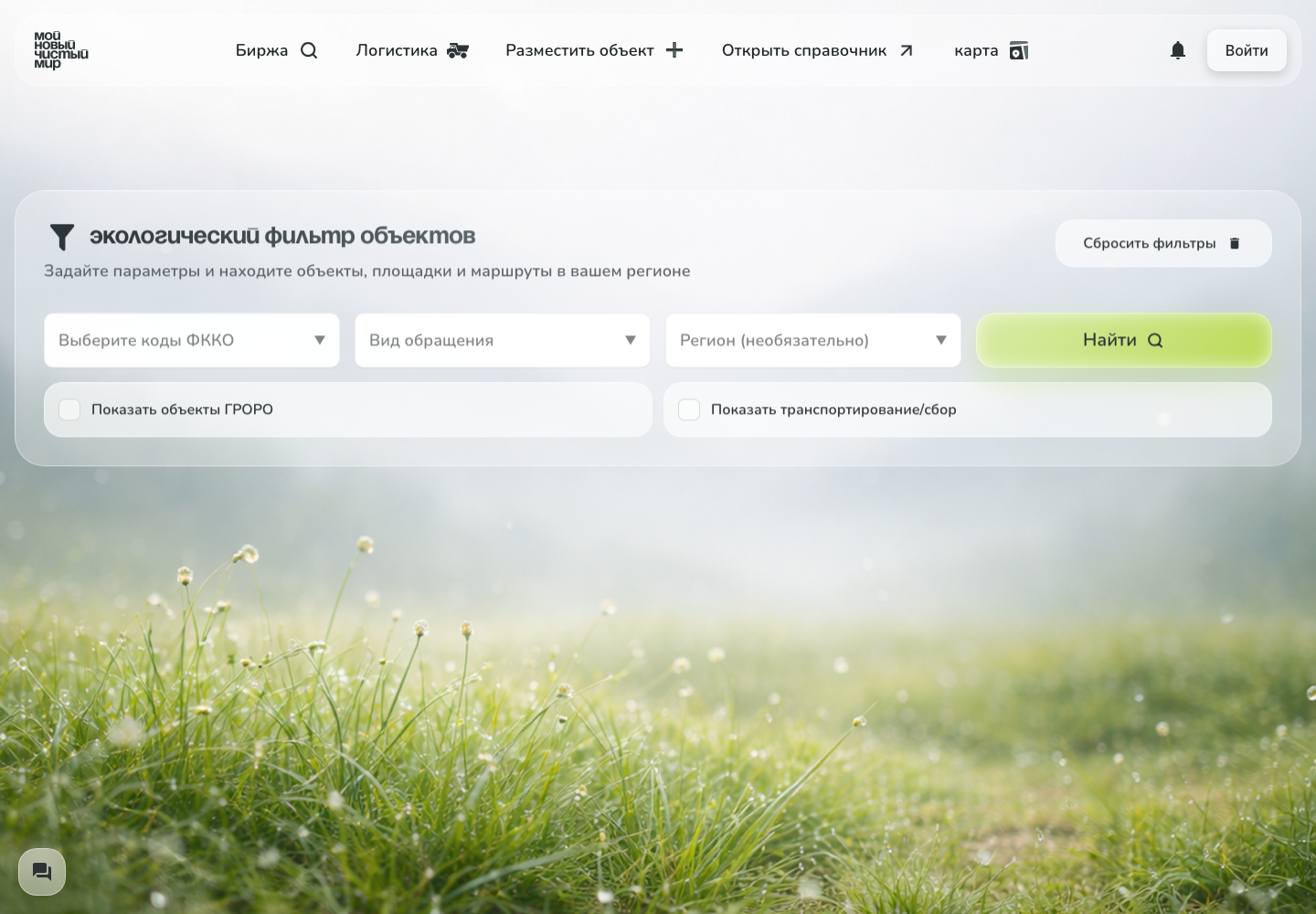The image size is (1316, 914).
Task: Expand the Вид обращения dropdown arrow
Action: 631,340
